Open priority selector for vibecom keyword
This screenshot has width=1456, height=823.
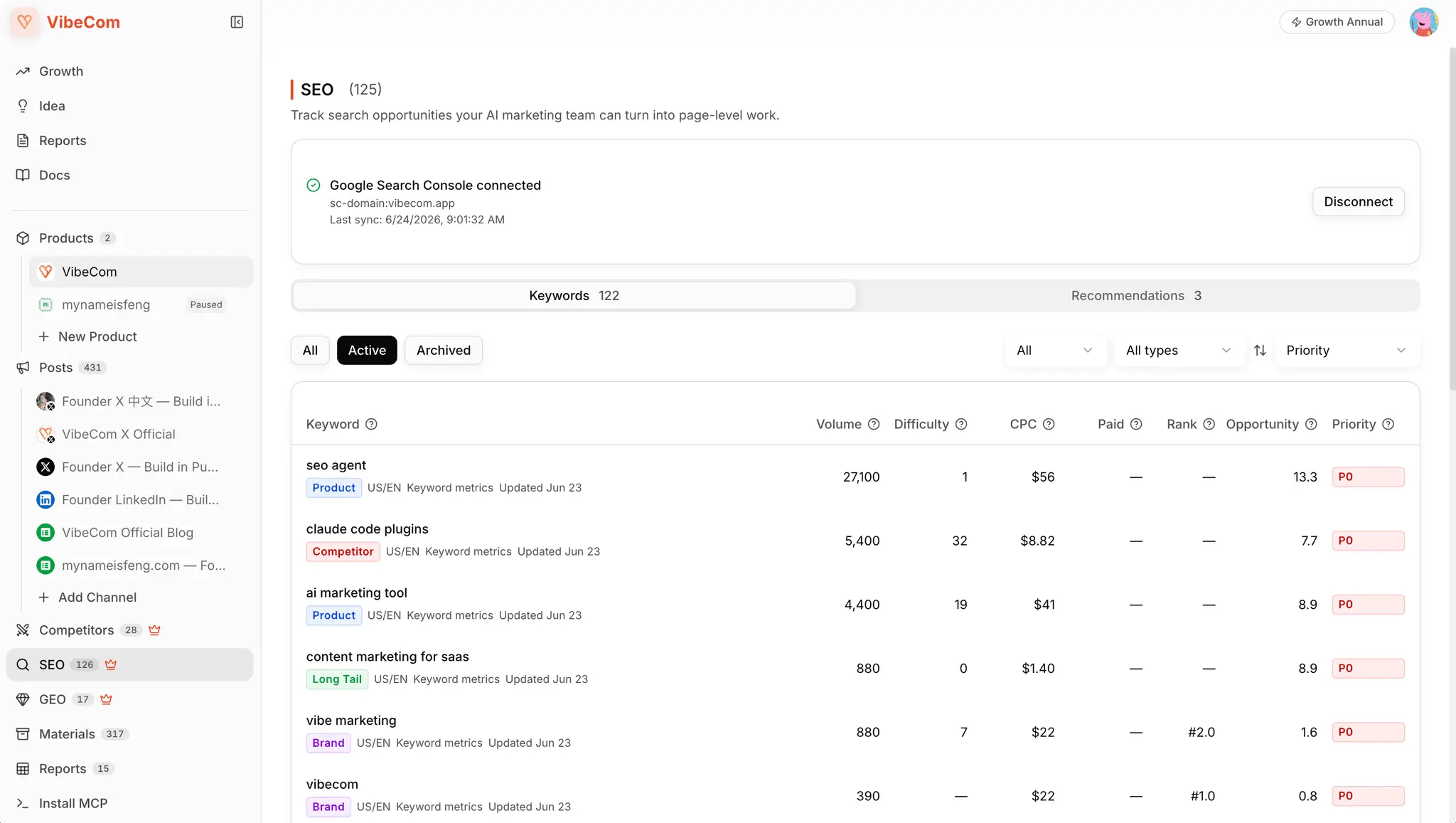[x=1368, y=796]
